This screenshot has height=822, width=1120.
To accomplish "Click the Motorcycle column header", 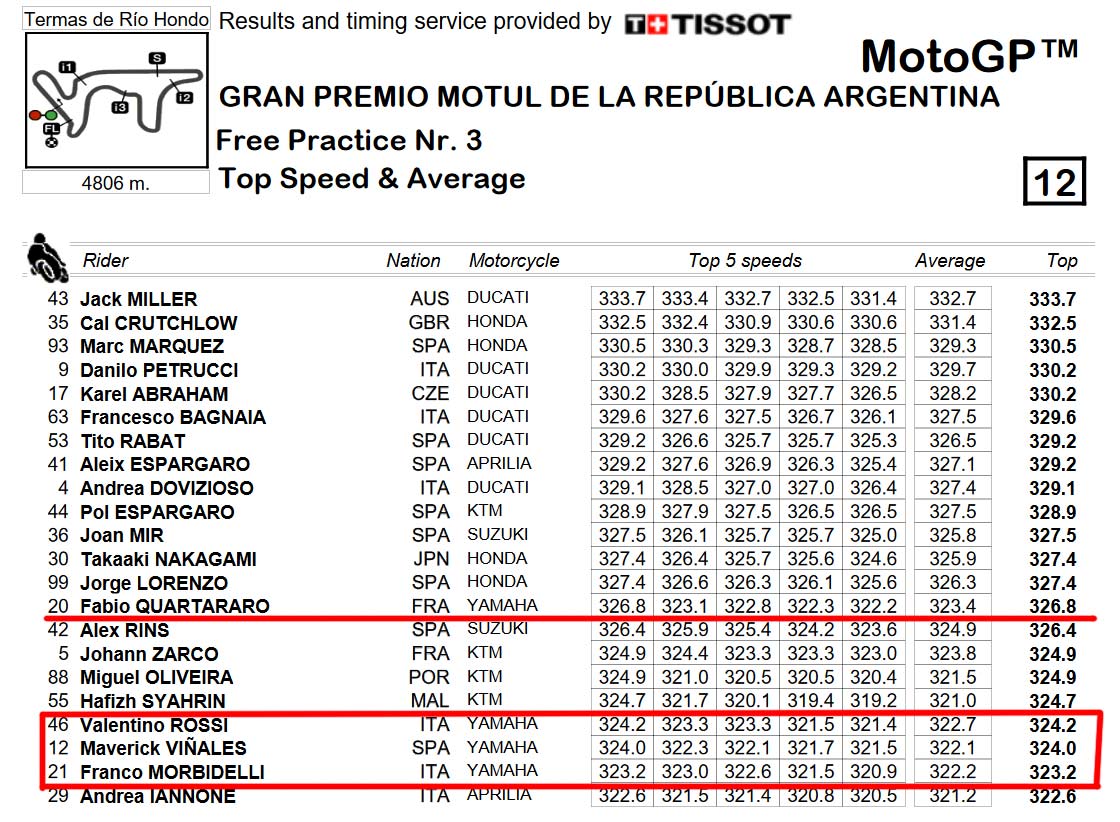I will [x=514, y=261].
